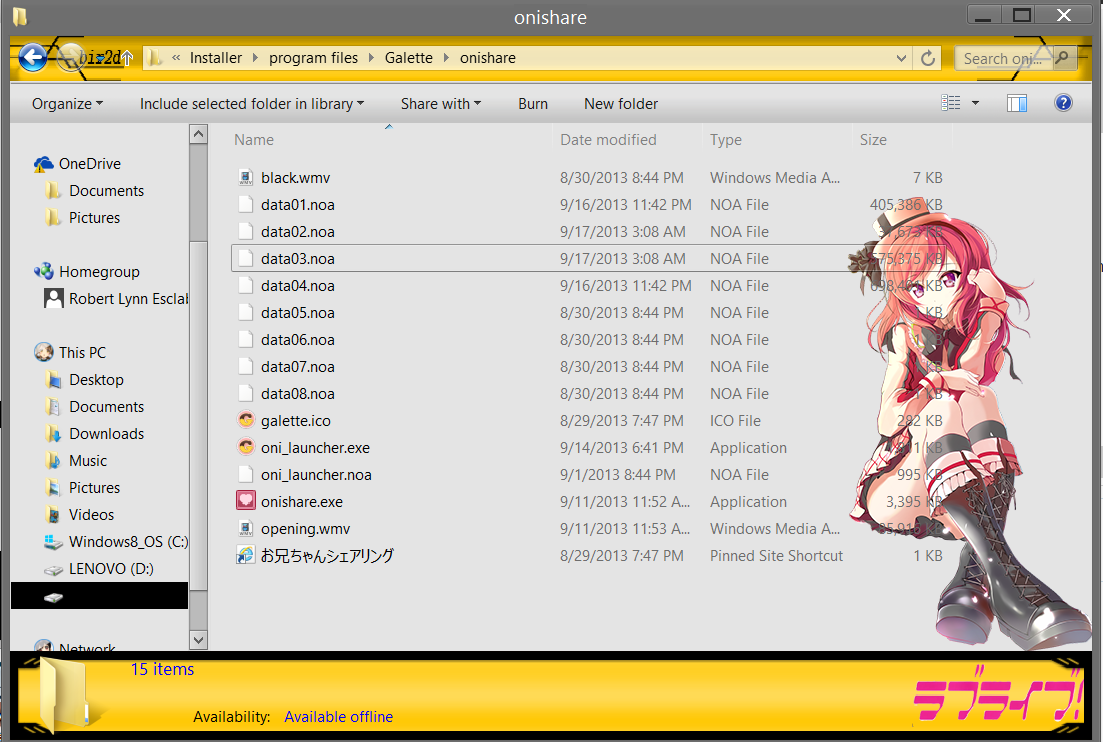The image size is (1103, 742).
Task: Go to program files in the breadcrumb
Action: 313,58
